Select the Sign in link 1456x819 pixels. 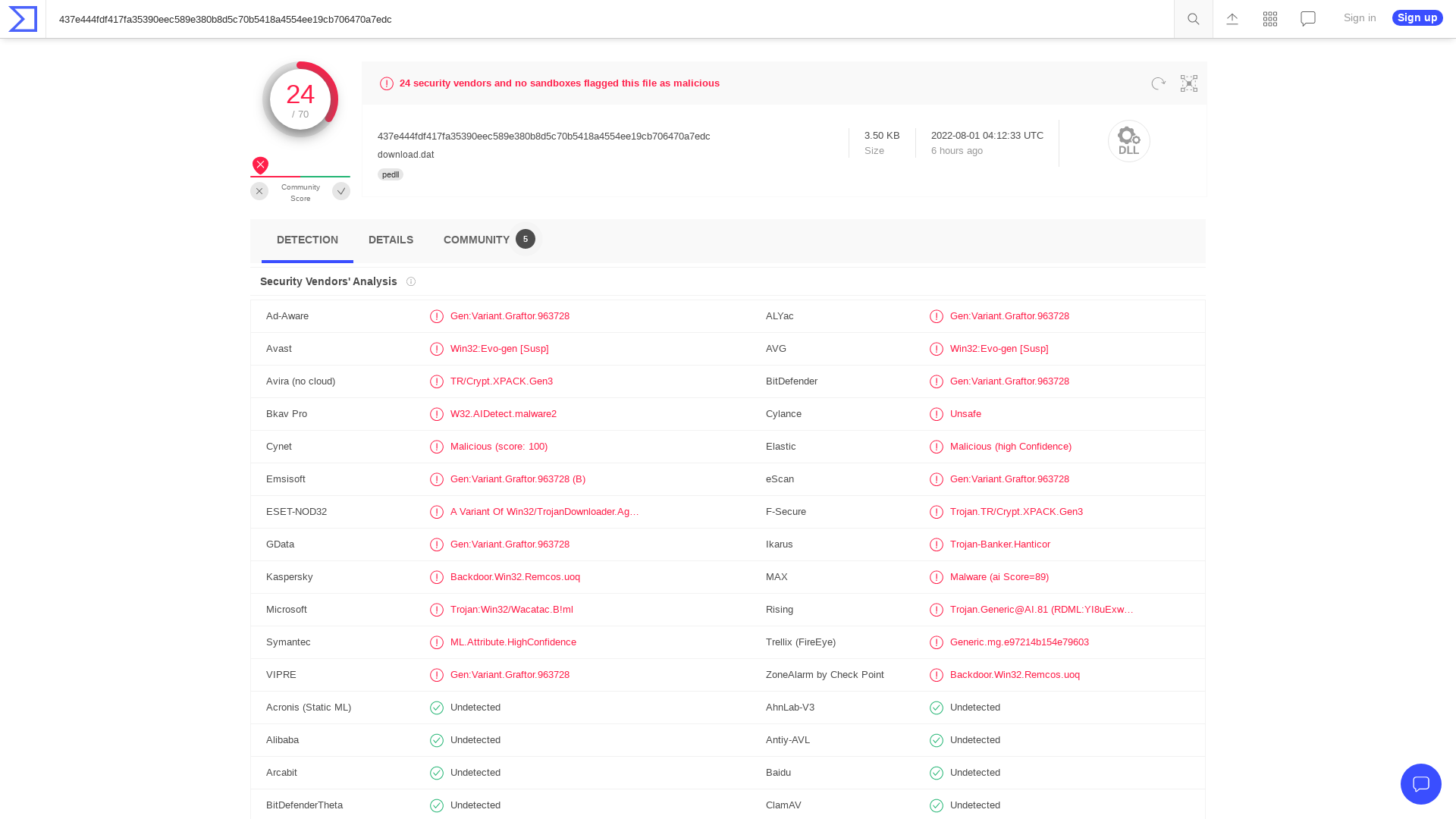tap(1359, 17)
